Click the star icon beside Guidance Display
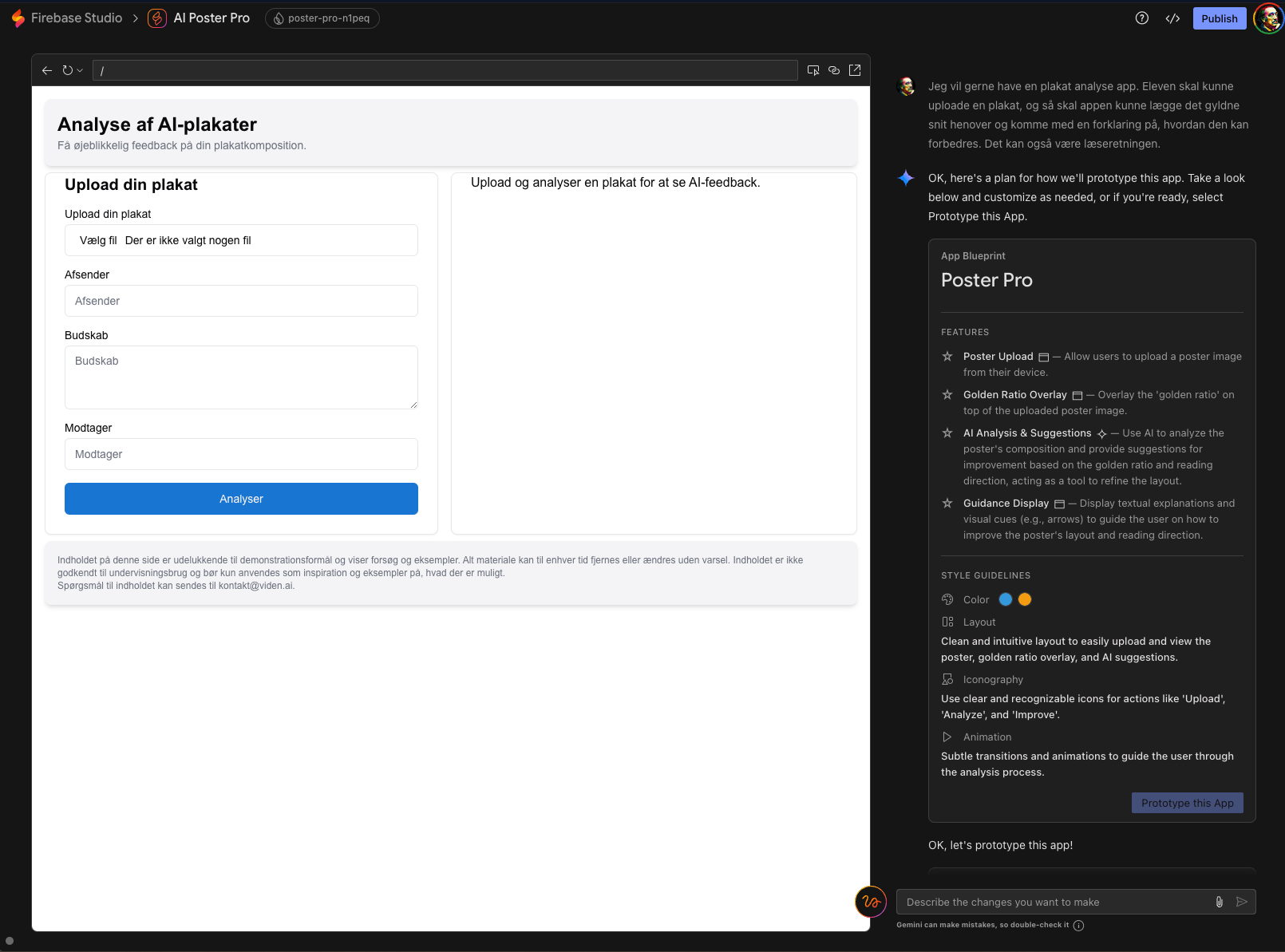The width and height of the screenshot is (1285, 952). tap(947, 504)
